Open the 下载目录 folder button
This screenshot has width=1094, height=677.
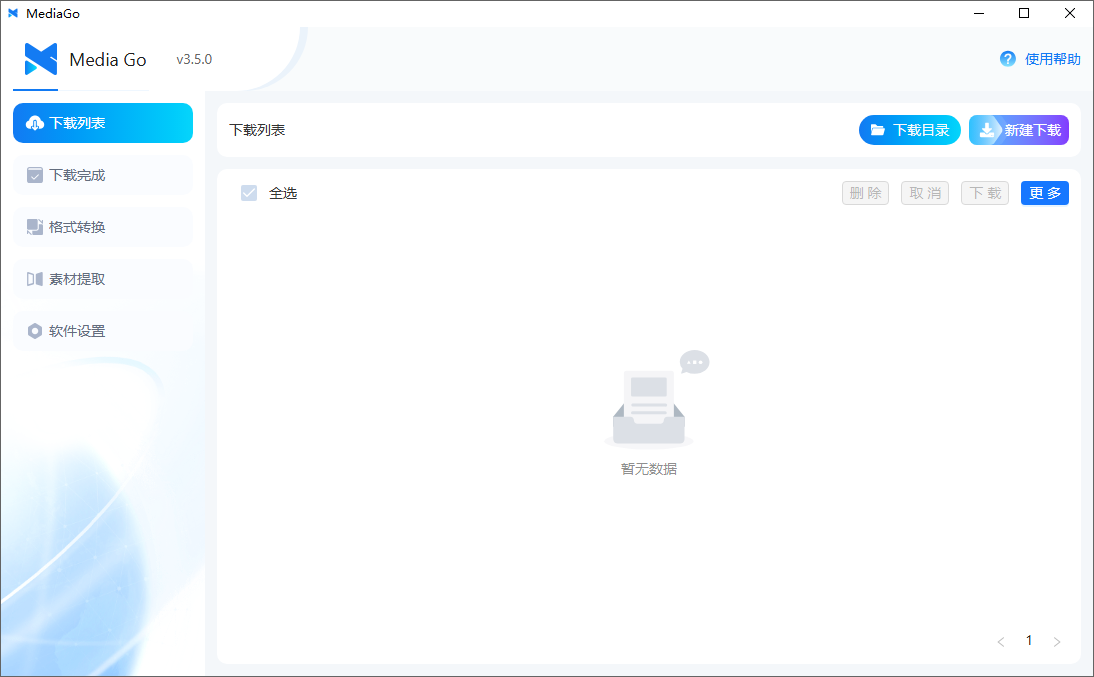point(910,130)
